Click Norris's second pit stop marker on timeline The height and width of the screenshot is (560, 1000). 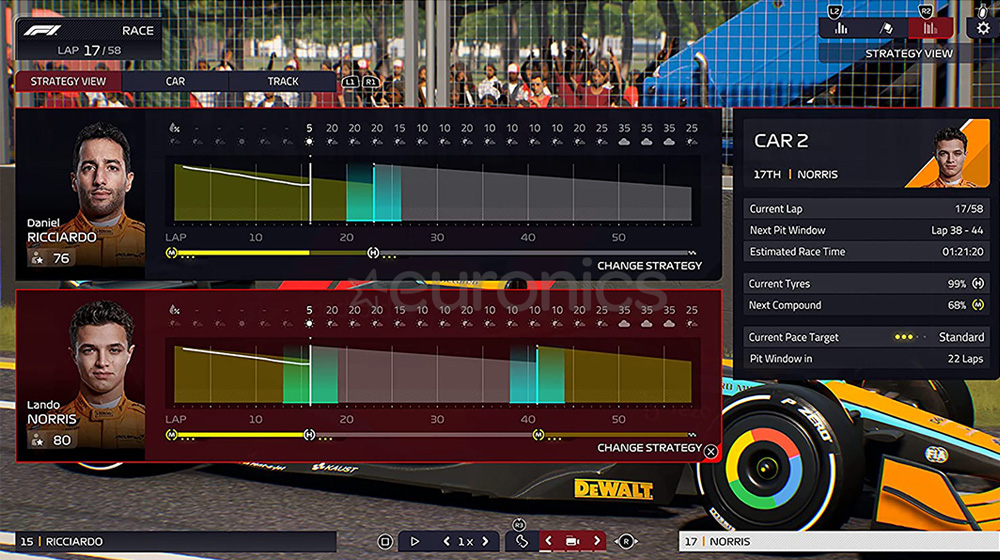click(x=538, y=434)
